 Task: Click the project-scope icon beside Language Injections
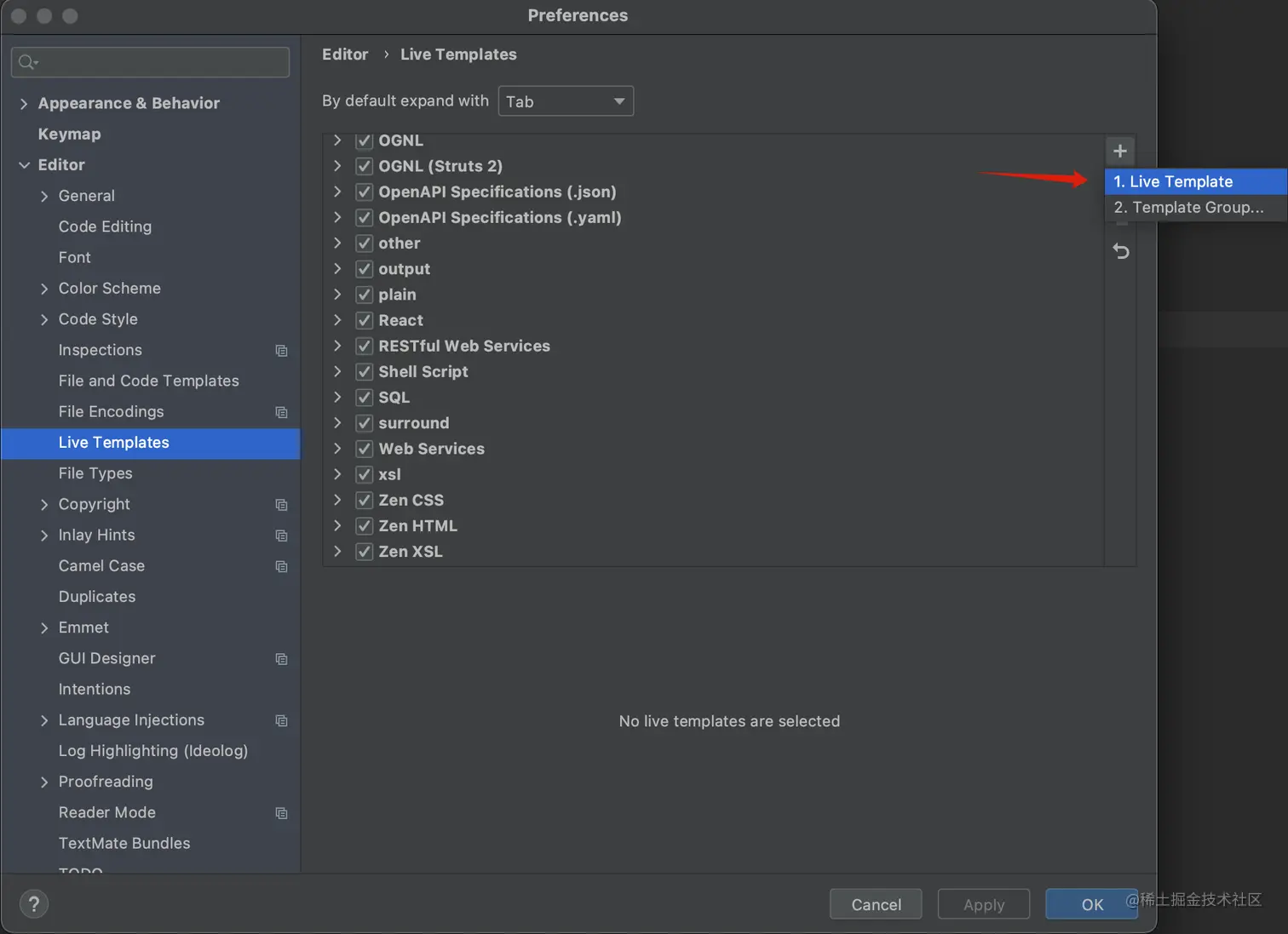pos(282,720)
